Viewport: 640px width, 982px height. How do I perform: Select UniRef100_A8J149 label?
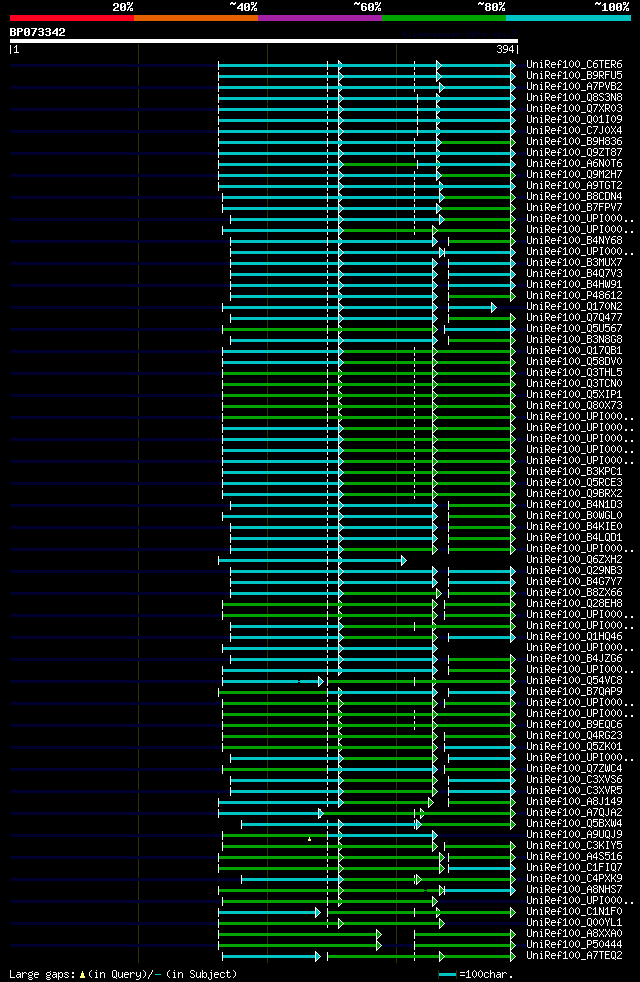click(574, 802)
